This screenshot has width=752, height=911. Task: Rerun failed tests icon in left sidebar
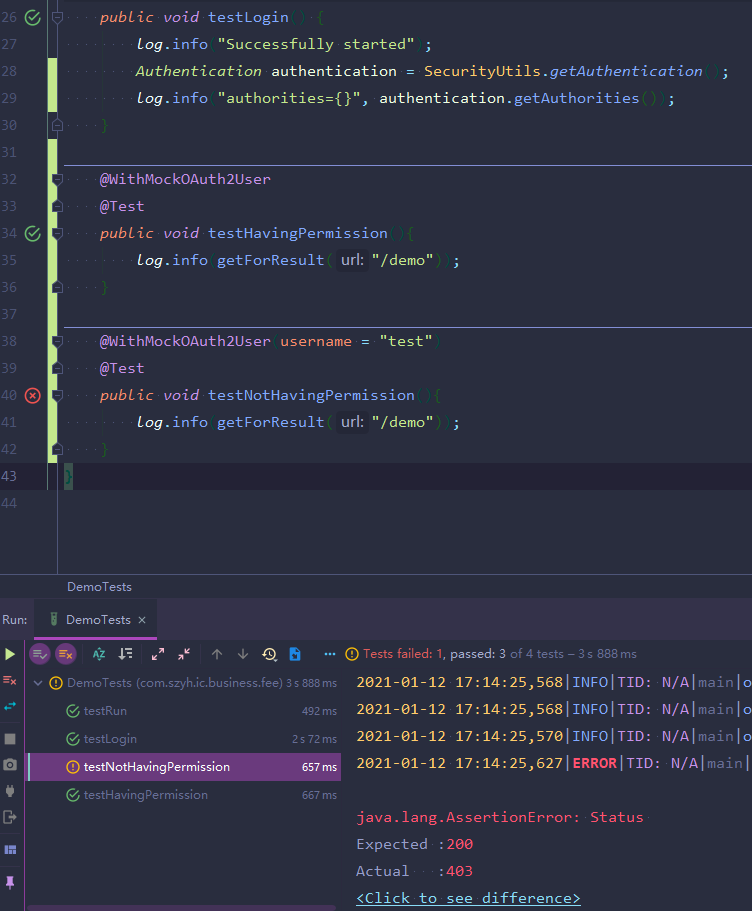click(10, 680)
